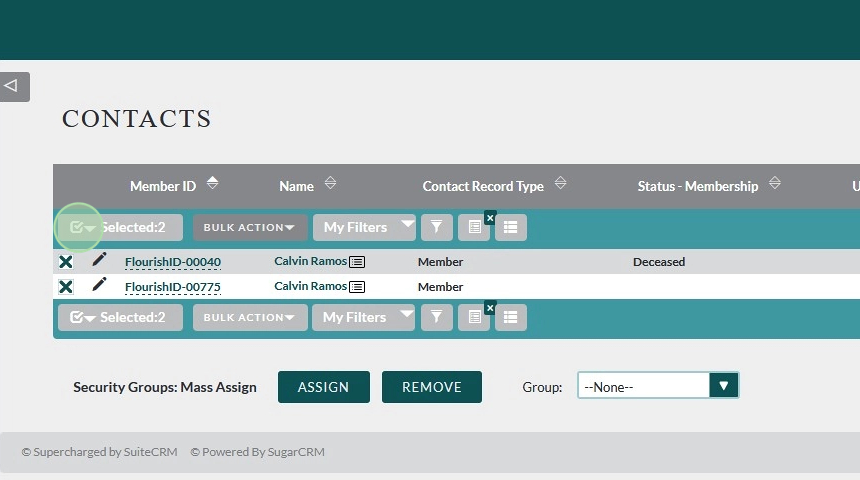The width and height of the screenshot is (860, 480).
Task: Click the filter funnel icon in top toolbar
Action: click(436, 228)
